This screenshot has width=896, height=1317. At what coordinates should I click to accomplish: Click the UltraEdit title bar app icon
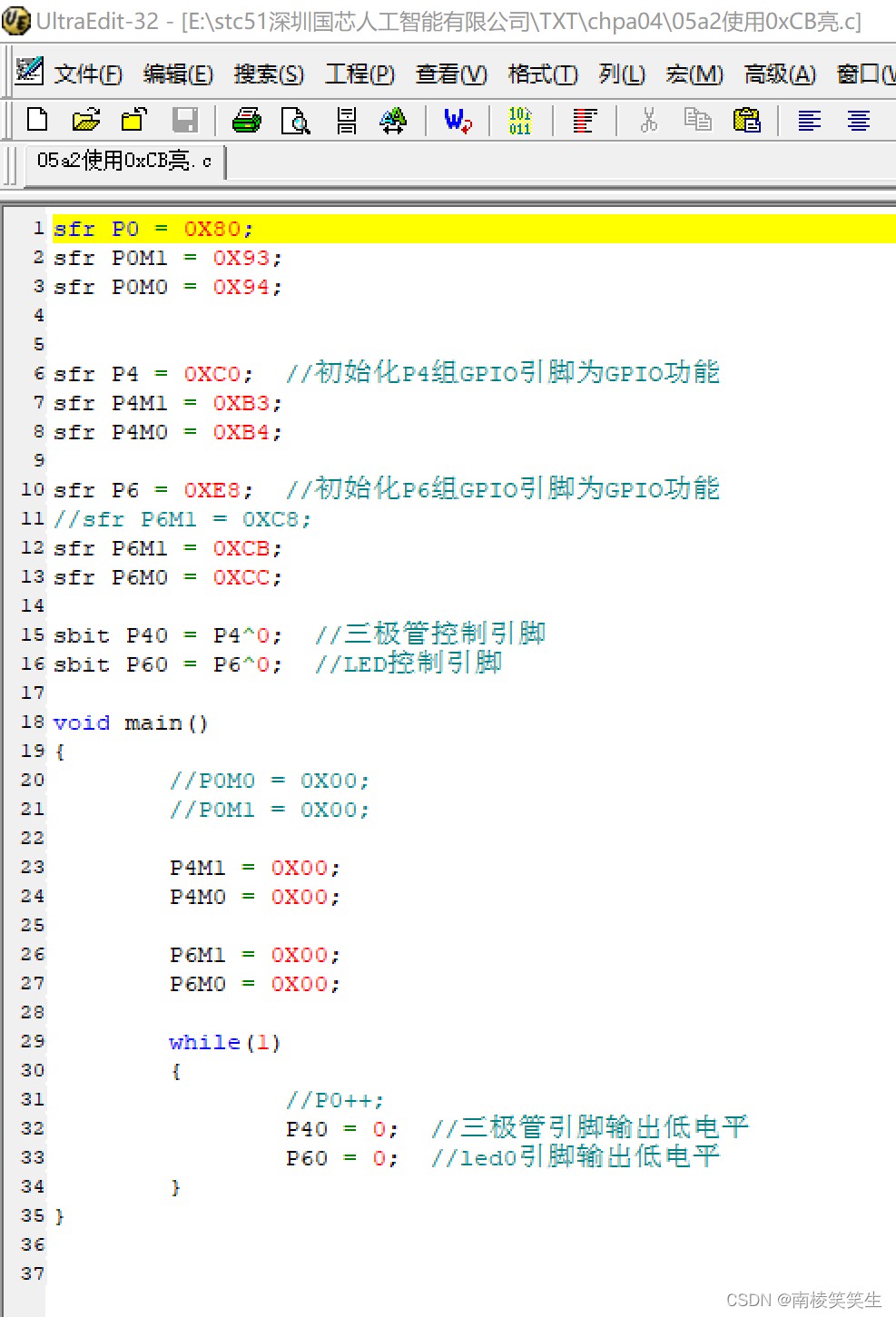click(16, 20)
